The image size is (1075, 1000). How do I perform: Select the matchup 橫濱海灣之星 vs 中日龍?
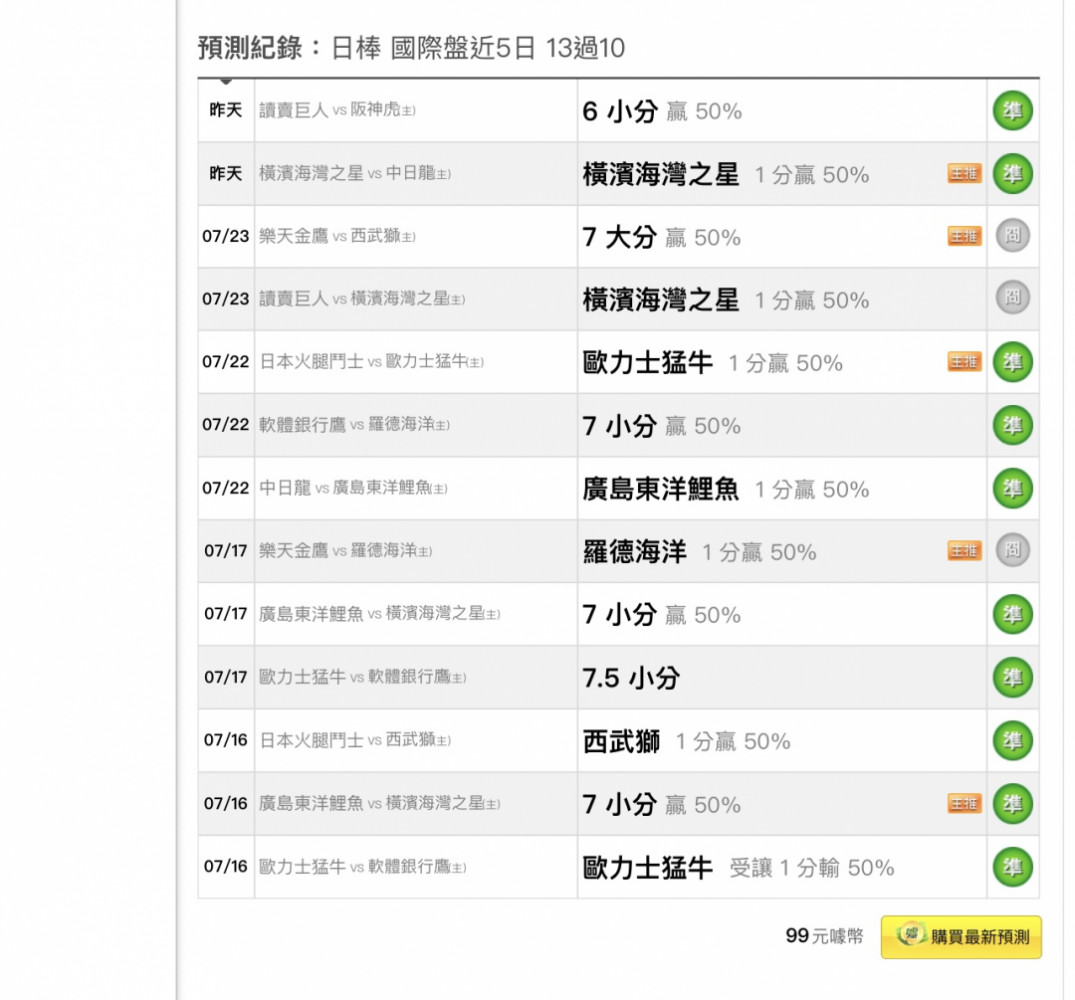coord(354,173)
